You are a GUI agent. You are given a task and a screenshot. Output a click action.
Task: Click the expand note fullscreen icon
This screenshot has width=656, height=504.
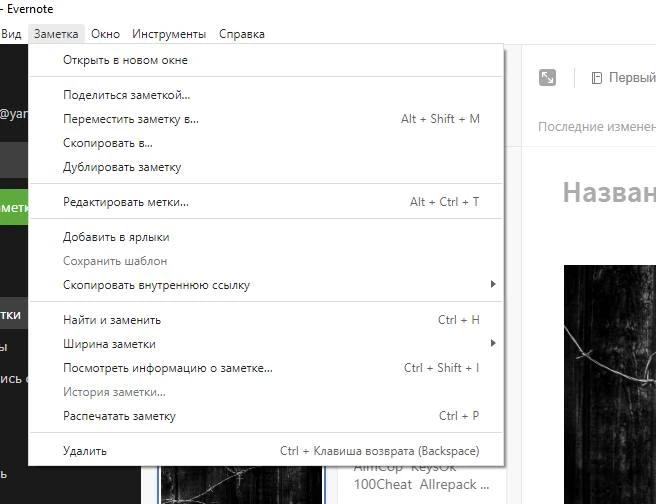click(547, 77)
